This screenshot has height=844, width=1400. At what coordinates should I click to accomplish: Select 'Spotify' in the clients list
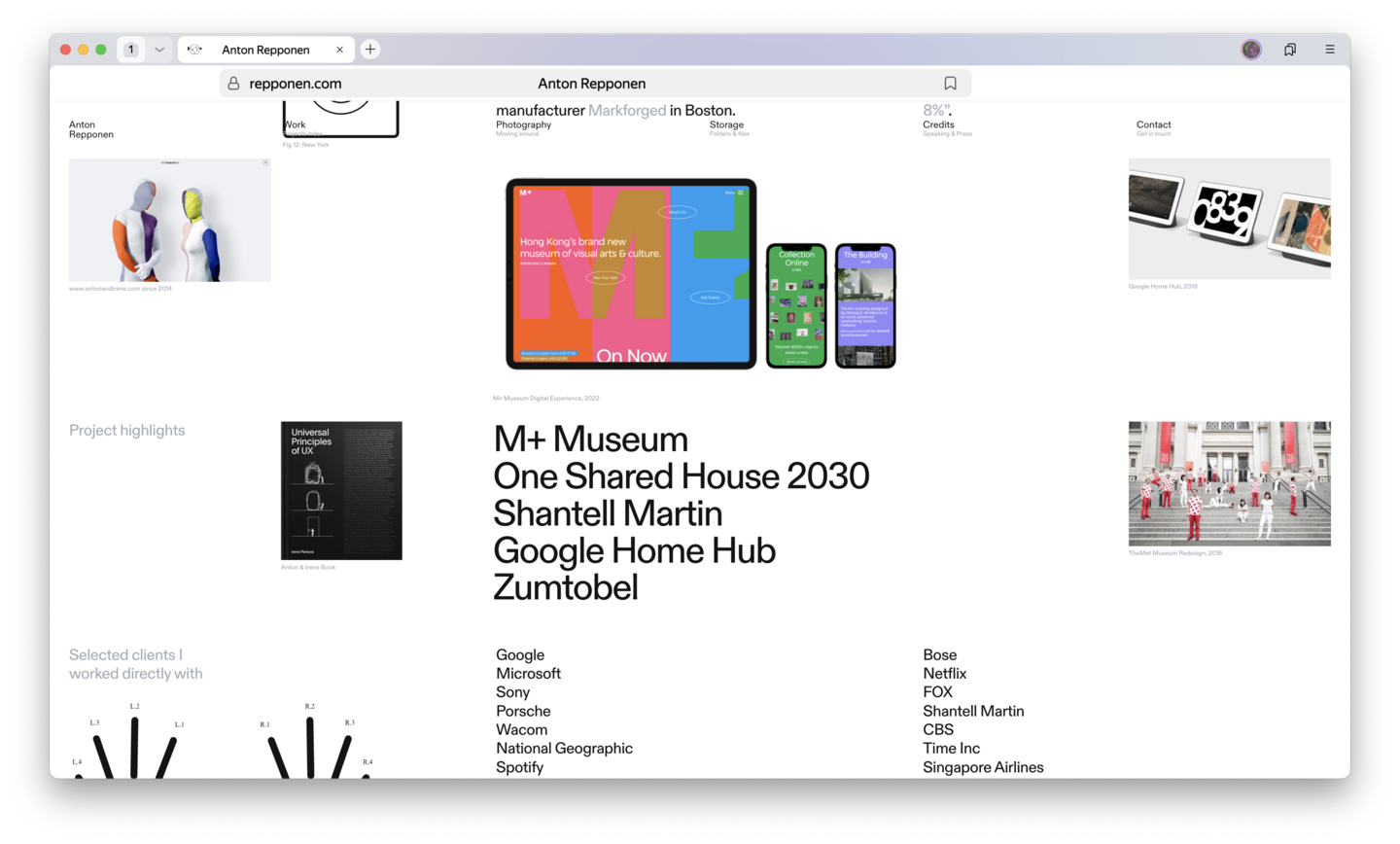click(519, 767)
